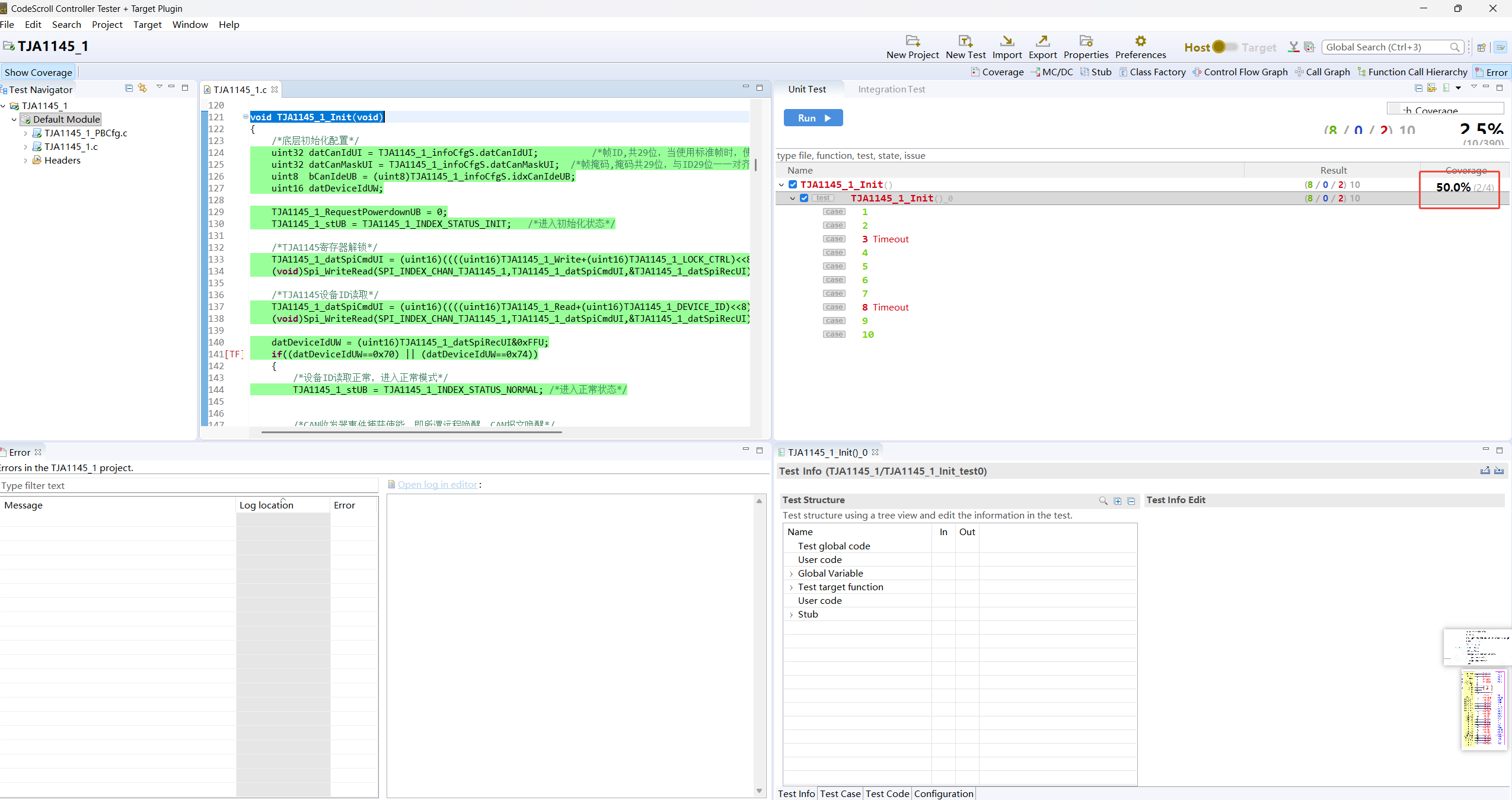Open Properties from the toolbar
1512x800 pixels.
point(1085,41)
